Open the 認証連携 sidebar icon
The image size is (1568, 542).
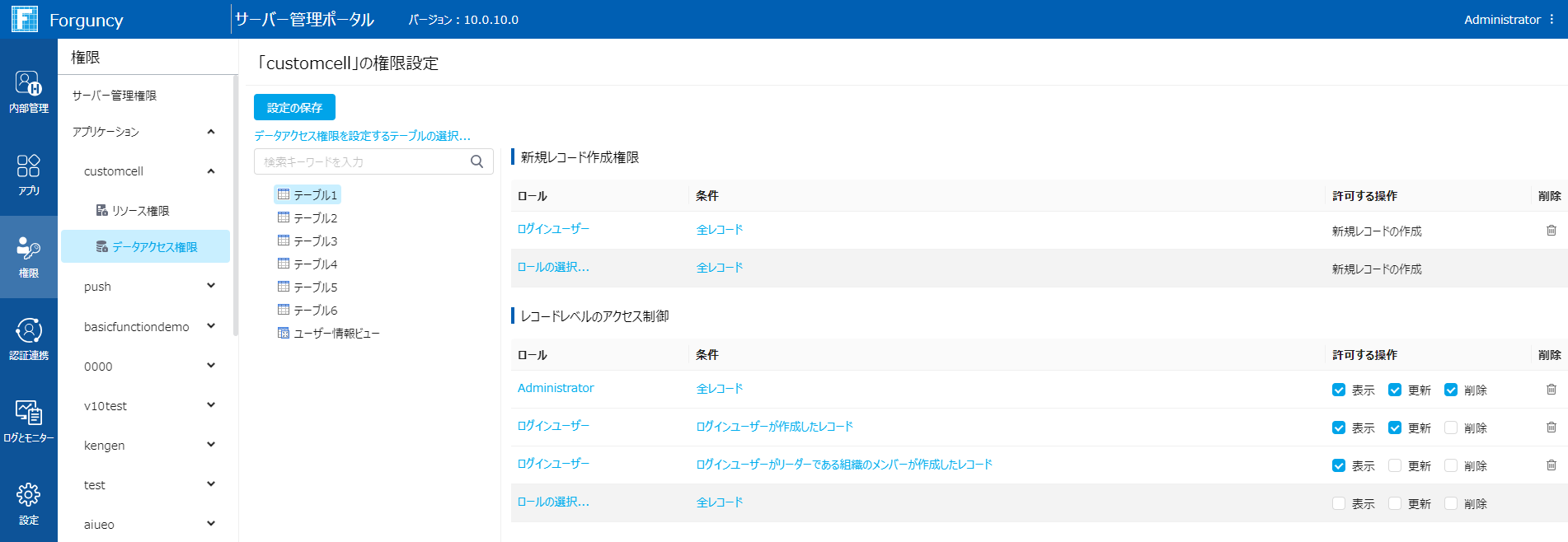pos(28,339)
